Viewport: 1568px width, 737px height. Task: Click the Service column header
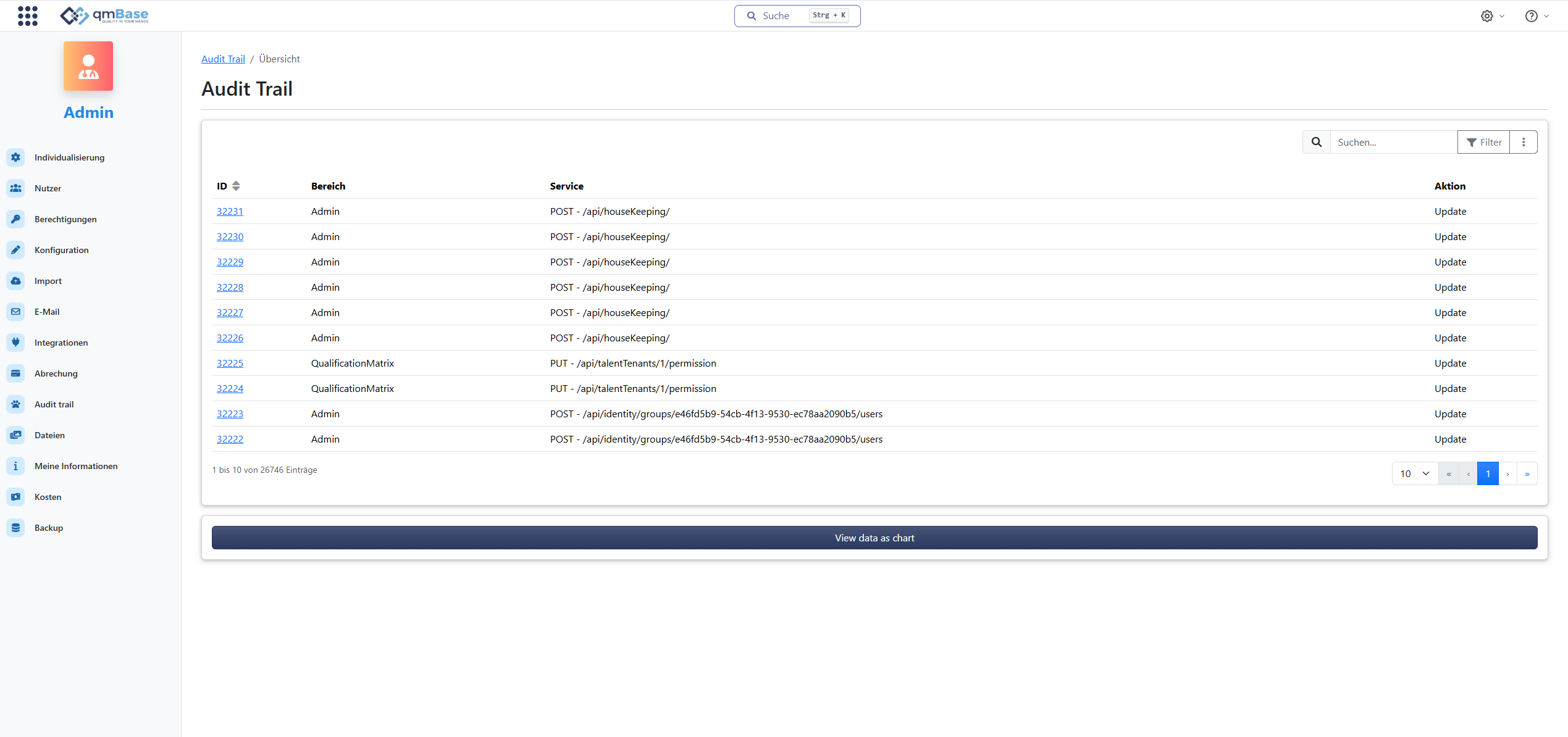(x=566, y=186)
